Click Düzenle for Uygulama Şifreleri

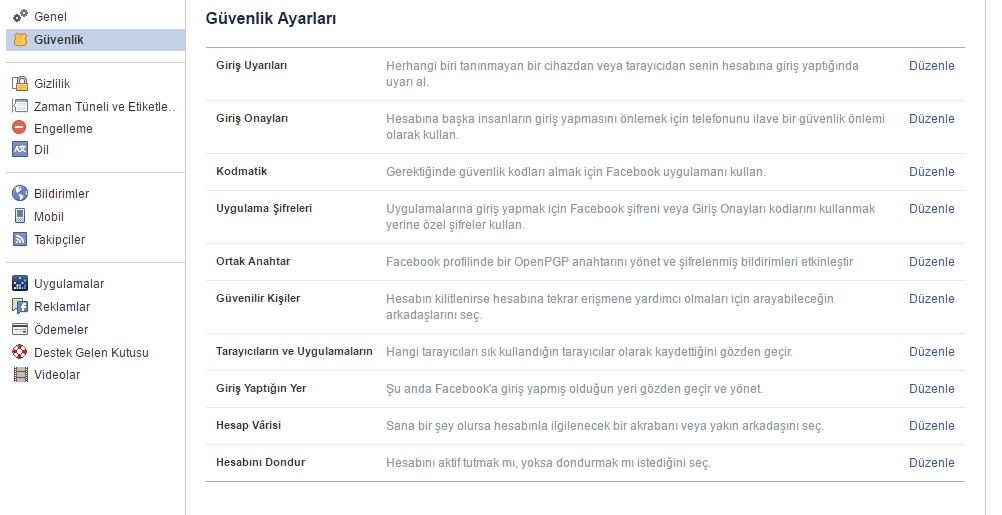(x=932, y=209)
